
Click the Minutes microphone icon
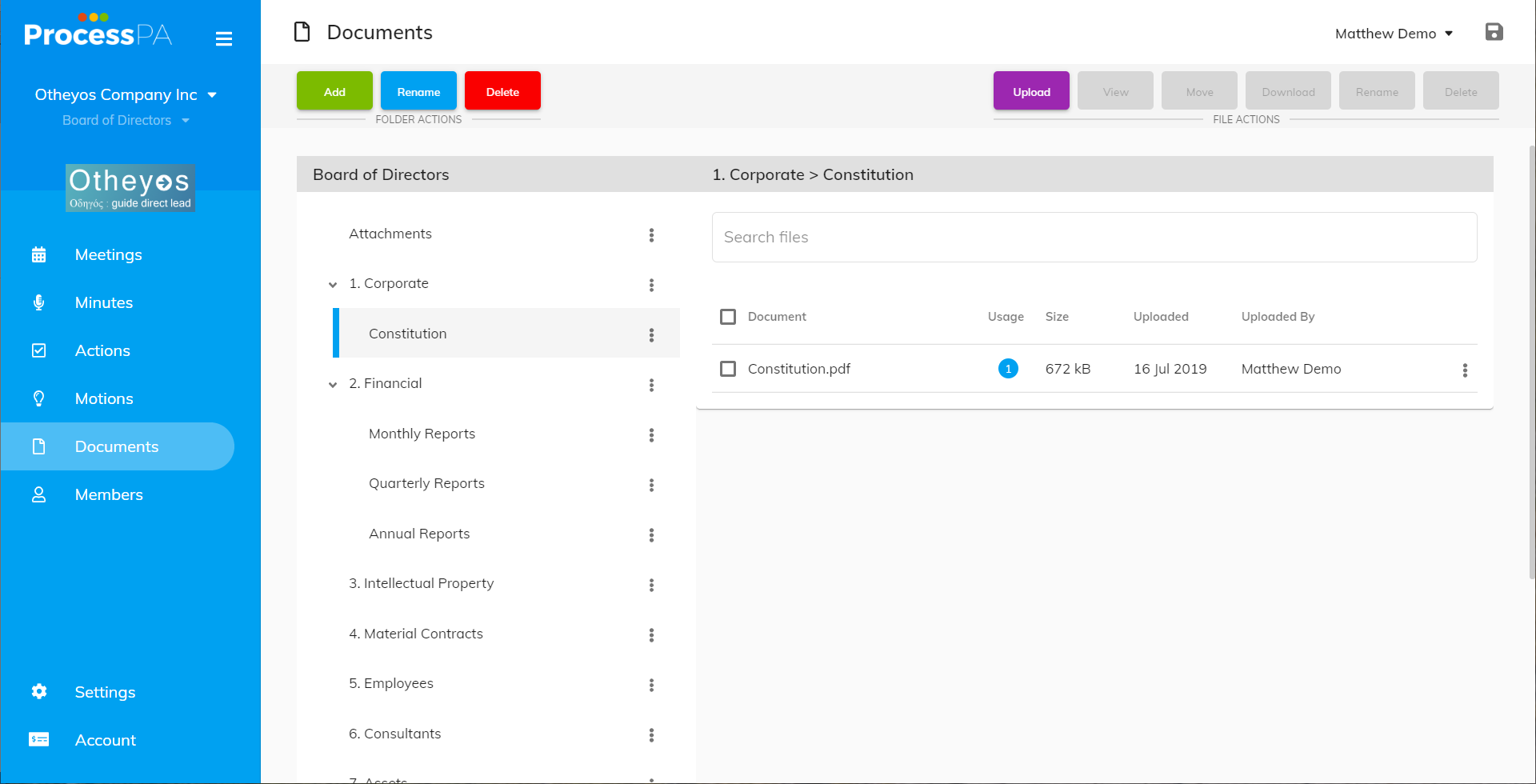point(38,302)
